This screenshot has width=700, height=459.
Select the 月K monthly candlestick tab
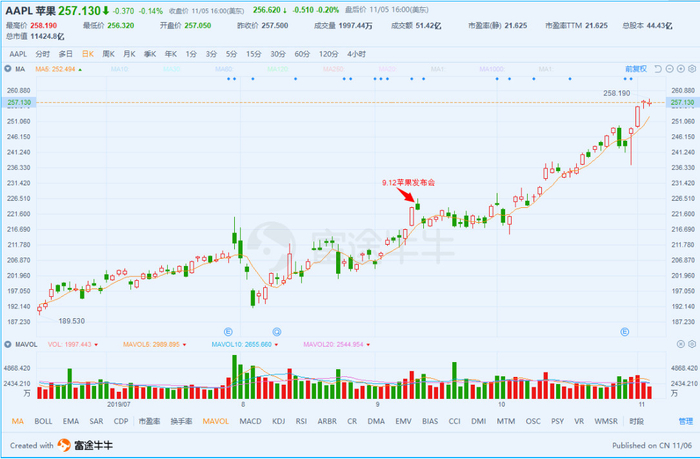click(x=129, y=54)
